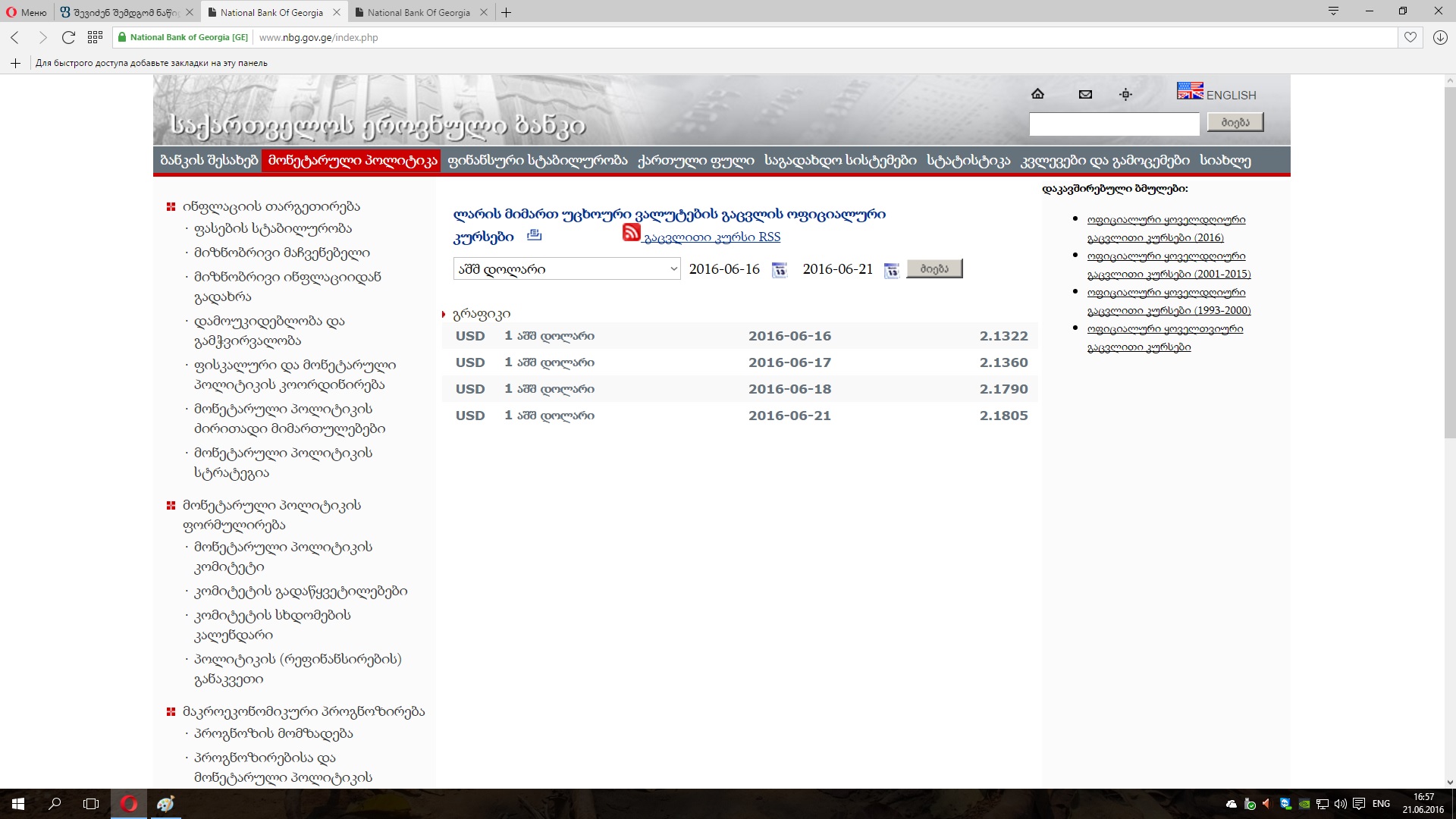Open the end date calendar picker
This screenshot has height=819, width=1456.
[892, 270]
